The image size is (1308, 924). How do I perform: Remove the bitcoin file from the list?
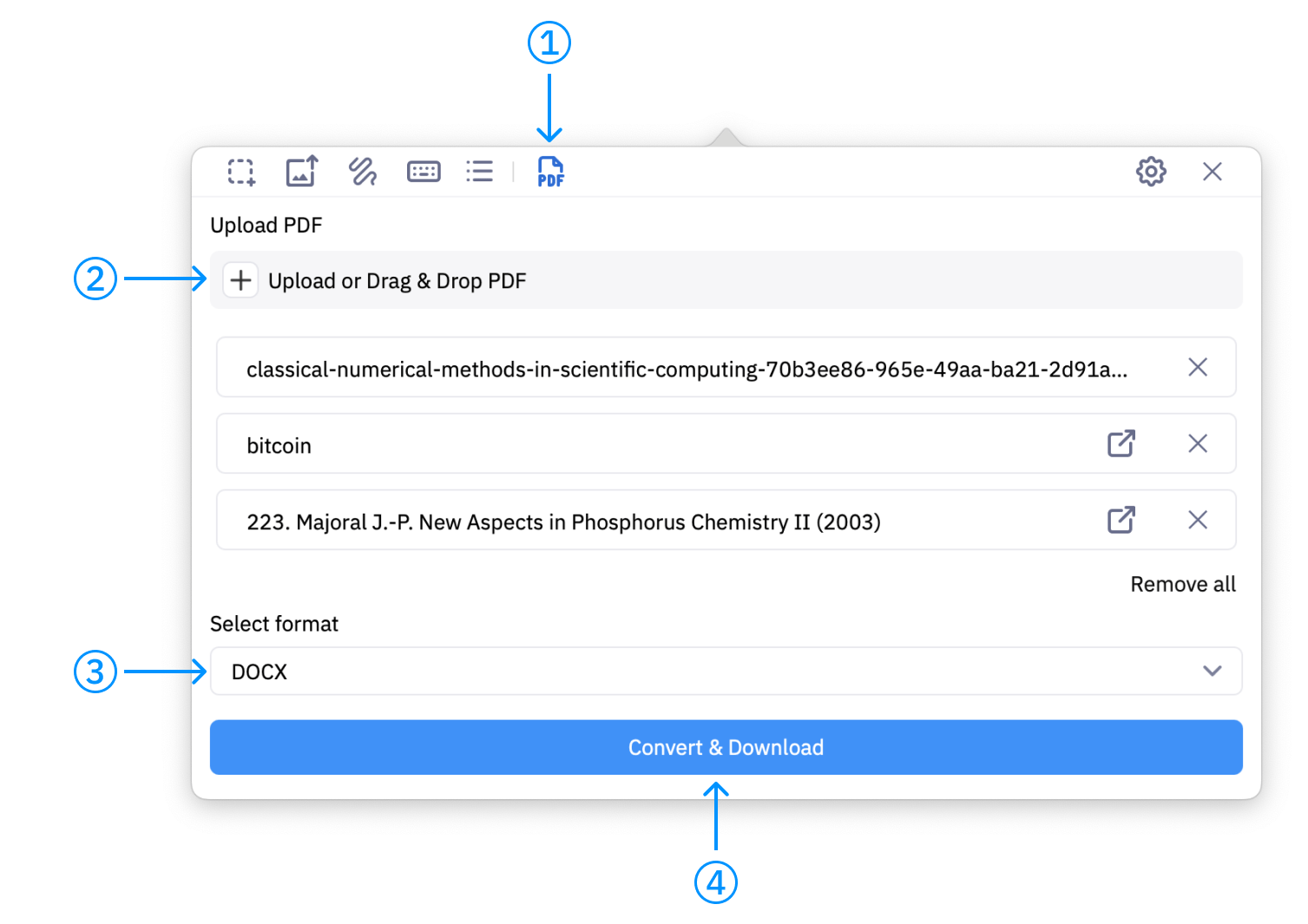point(1198,443)
